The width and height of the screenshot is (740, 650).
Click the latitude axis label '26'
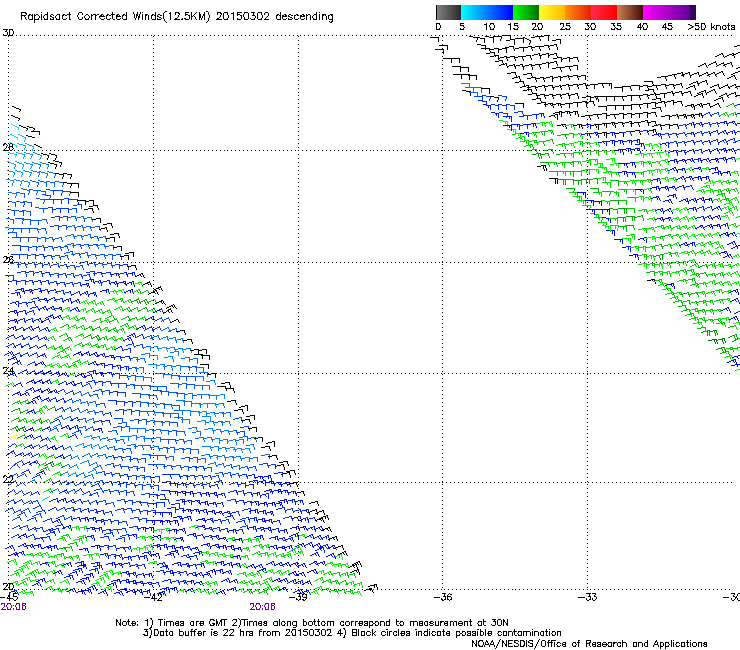8,260
